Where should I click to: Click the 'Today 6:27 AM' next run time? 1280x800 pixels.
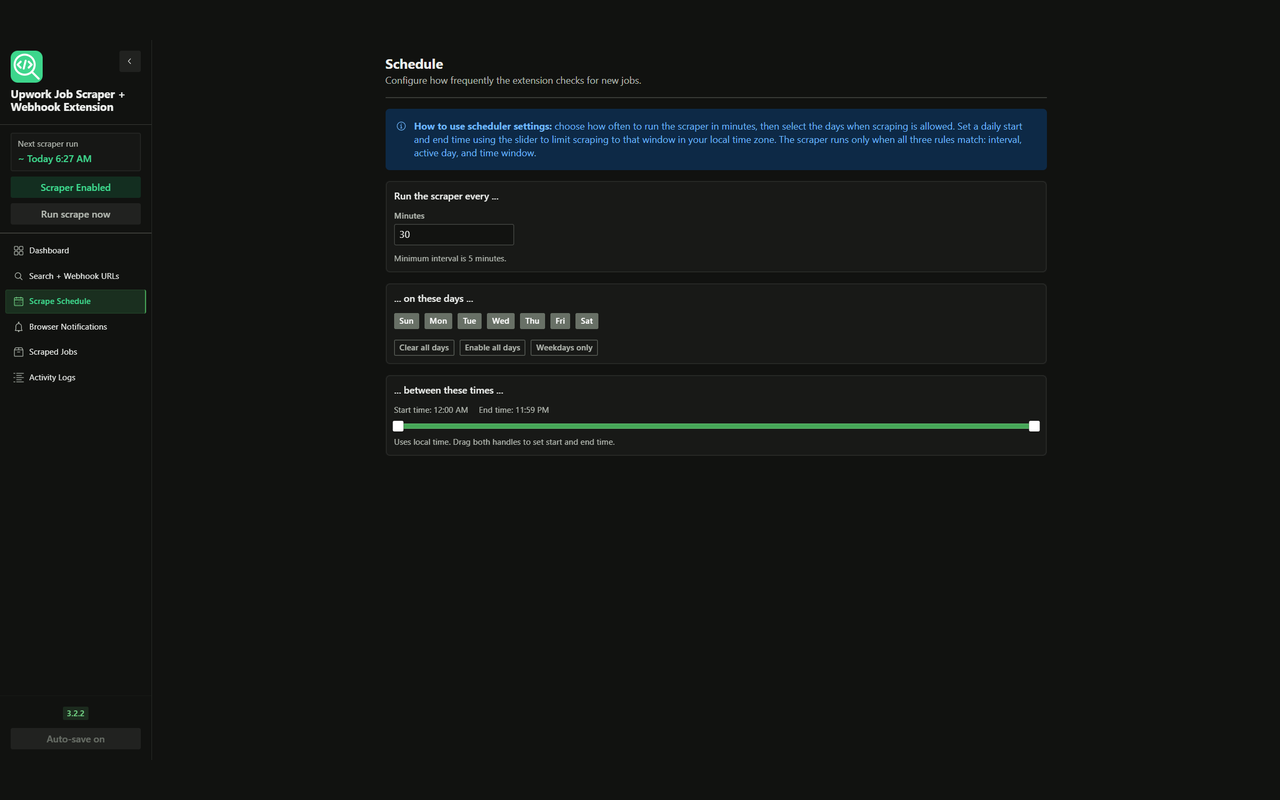point(55,159)
